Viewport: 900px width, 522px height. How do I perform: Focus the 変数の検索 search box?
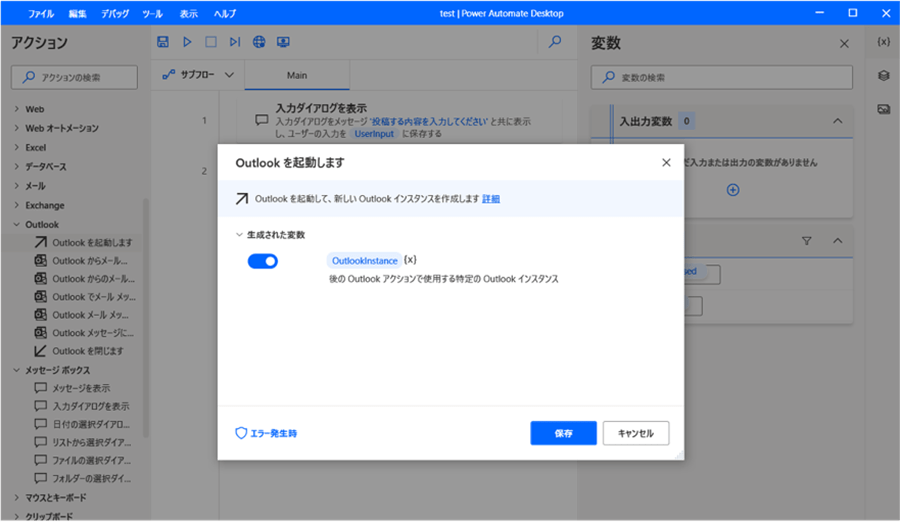click(x=721, y=78)
